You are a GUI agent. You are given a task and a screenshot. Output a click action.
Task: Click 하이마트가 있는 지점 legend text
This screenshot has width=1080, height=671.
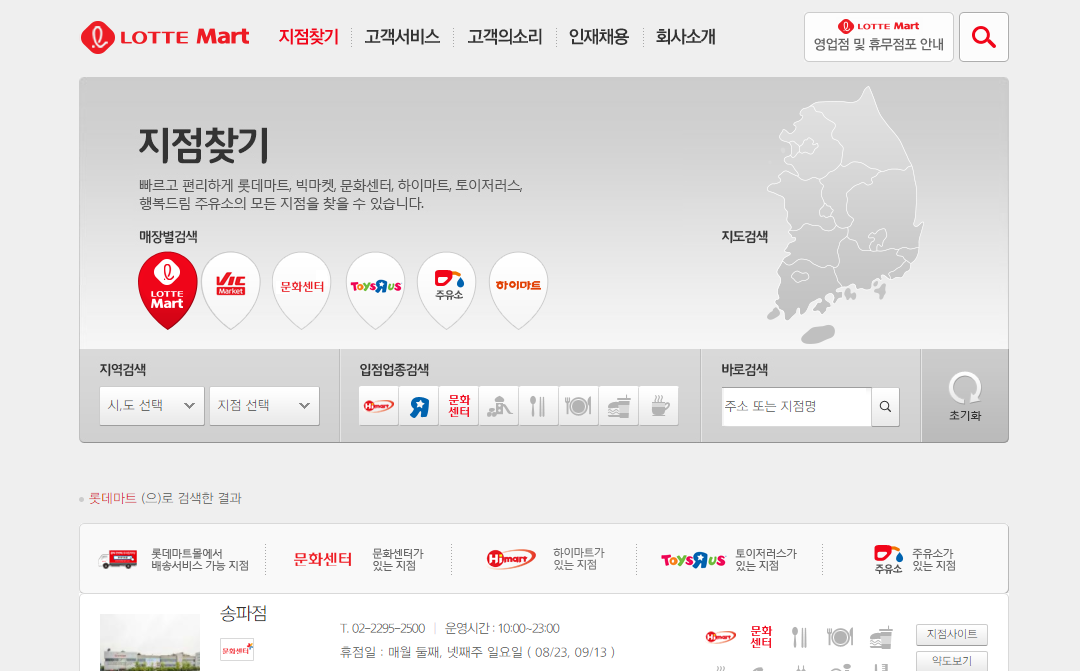click(579, 559)
